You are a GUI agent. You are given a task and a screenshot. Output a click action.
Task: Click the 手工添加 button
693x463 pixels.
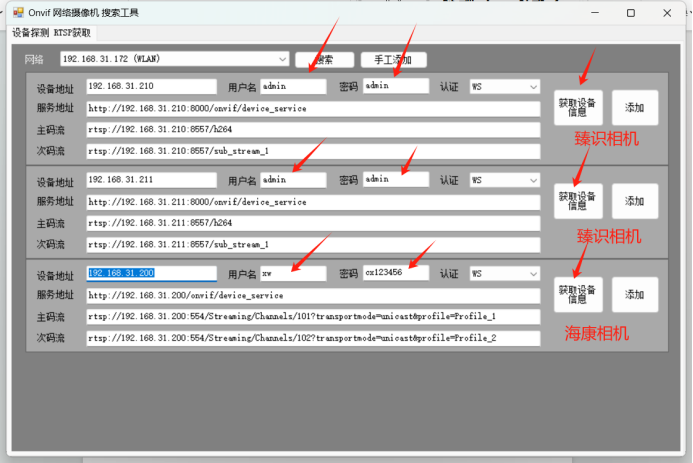tap(394, 60)
